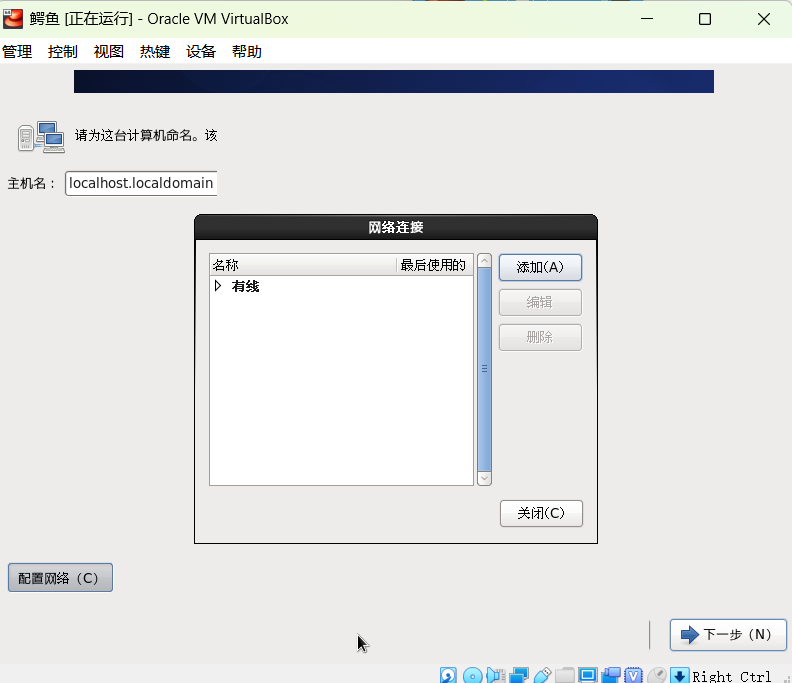
Task: Click the scroll-down arrow in connection list
Action: pyautogui.click(x=485, y=478)
